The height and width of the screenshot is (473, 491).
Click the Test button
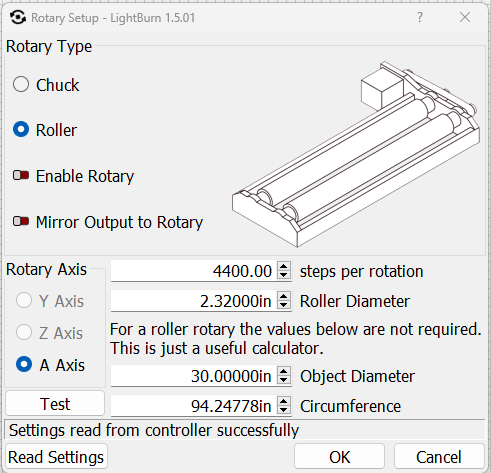[x=55, y=404]
